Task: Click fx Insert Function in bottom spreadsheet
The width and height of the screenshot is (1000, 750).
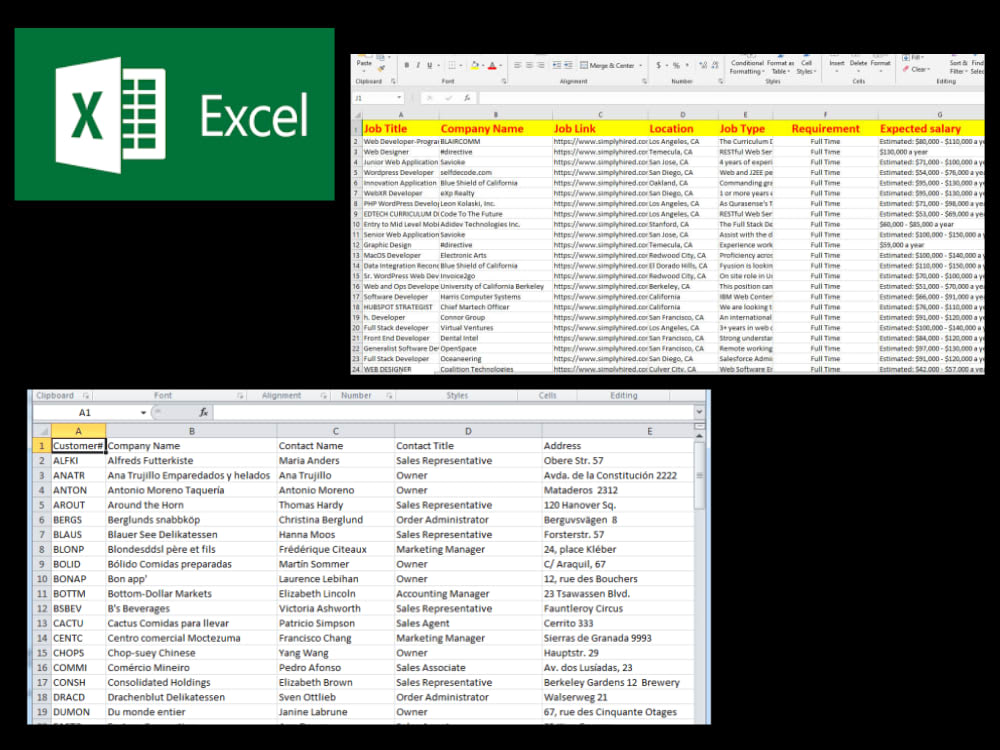Action: [203, 413]
